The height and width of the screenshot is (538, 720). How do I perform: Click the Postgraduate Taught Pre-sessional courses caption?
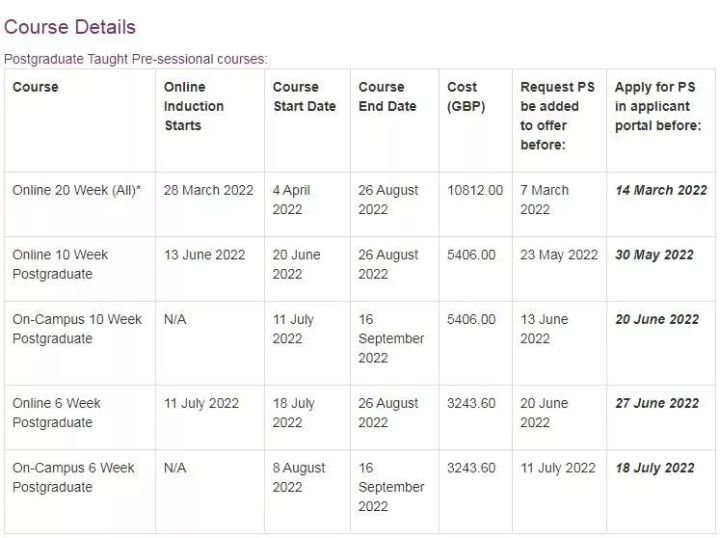tap(136, 59)
